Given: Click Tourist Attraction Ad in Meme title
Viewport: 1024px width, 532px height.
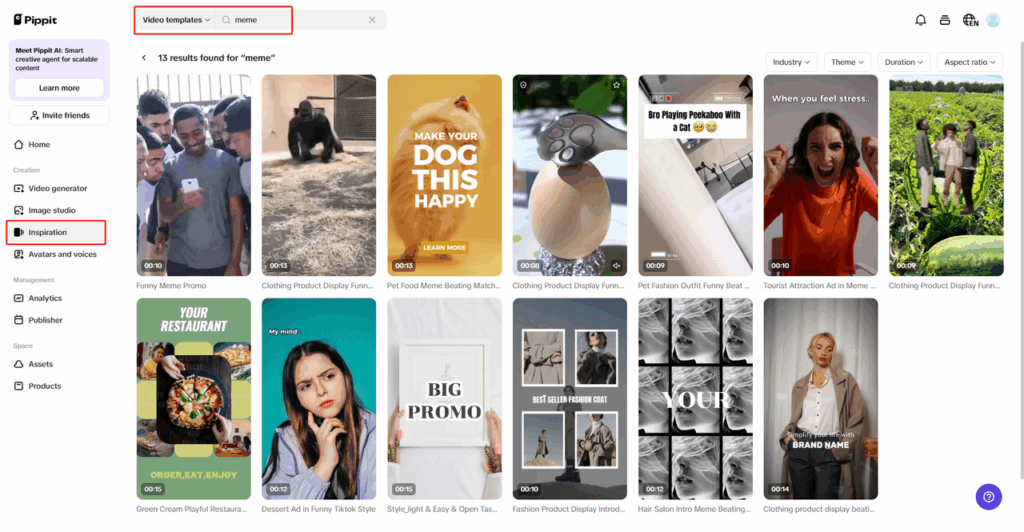Looking at the screenshot, I should pyautogui.click(x=819, y=285).
